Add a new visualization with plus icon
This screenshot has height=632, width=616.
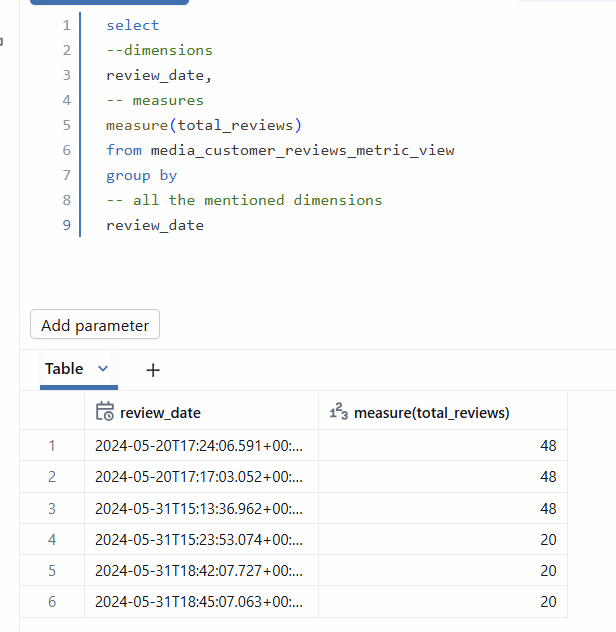153,370
